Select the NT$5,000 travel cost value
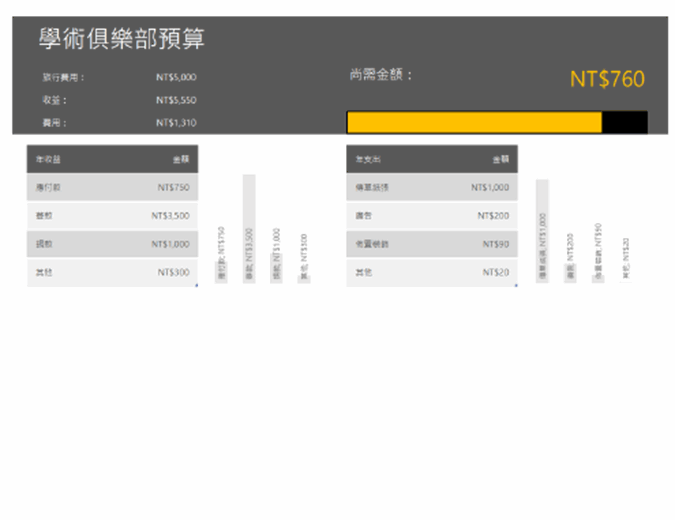Image resolution: width=675 pixels, height=520 pixels. click(176, 77)
